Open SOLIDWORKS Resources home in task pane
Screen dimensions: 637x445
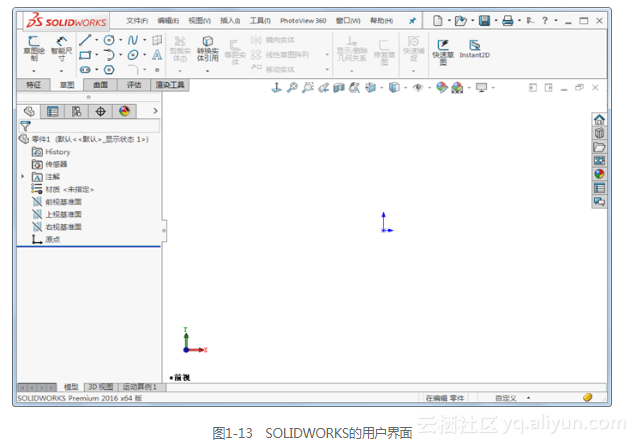[x=599, y=119]
